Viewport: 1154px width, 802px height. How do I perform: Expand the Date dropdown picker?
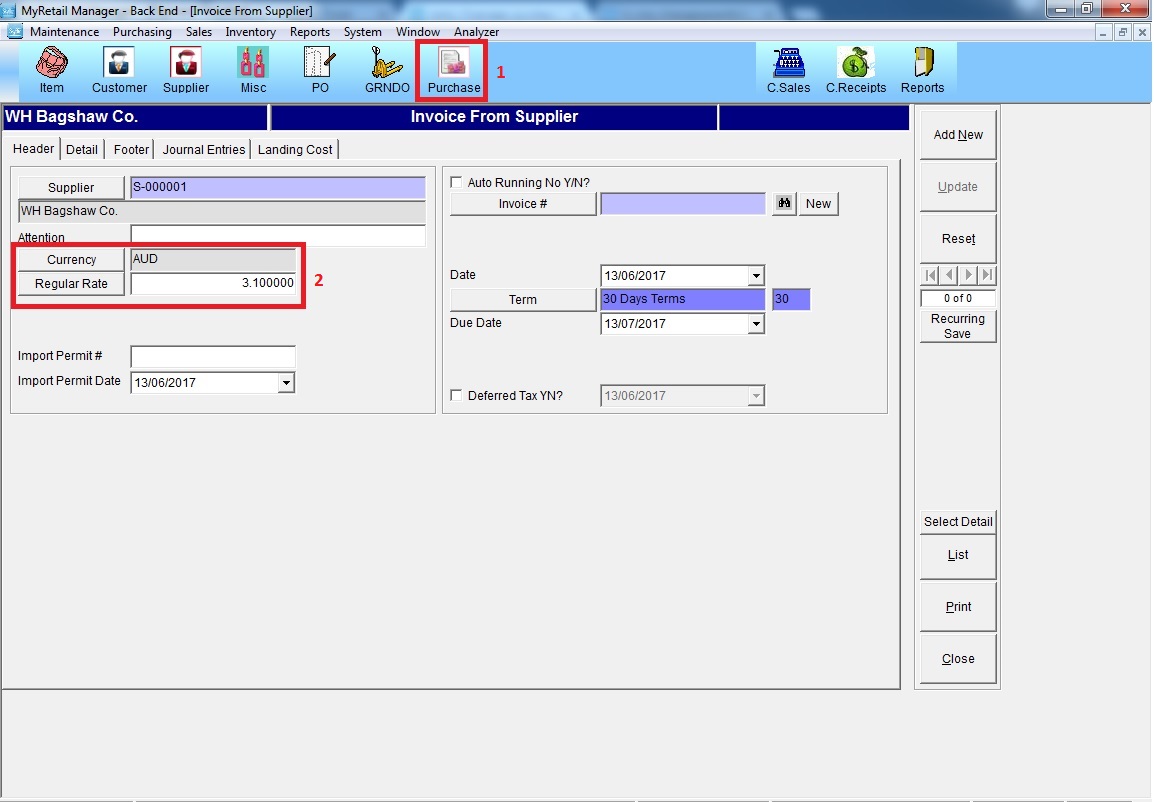pos(756,276)
